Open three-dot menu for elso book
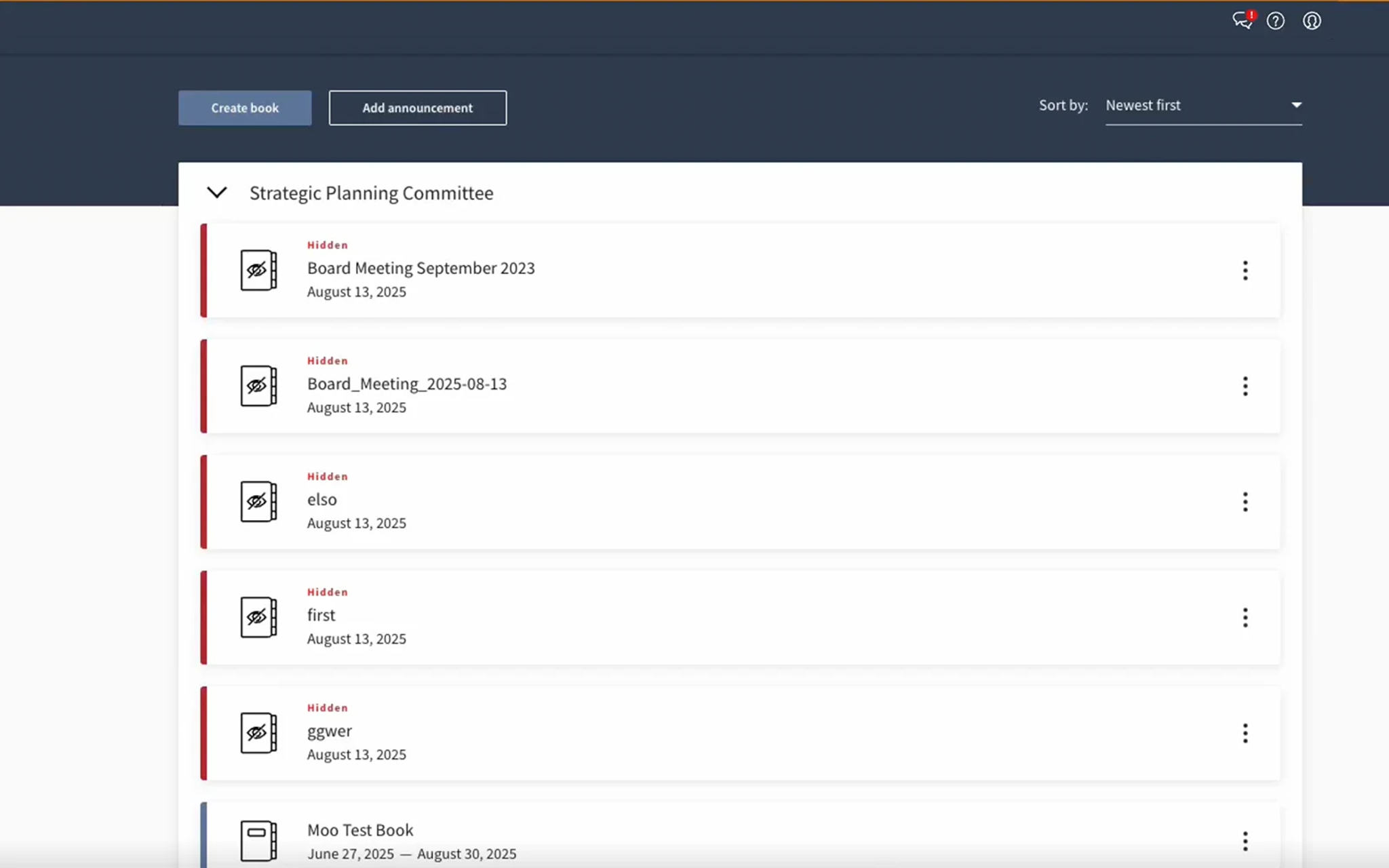The height and width of the screenshot is (868, 1389). coord(1245,502)
